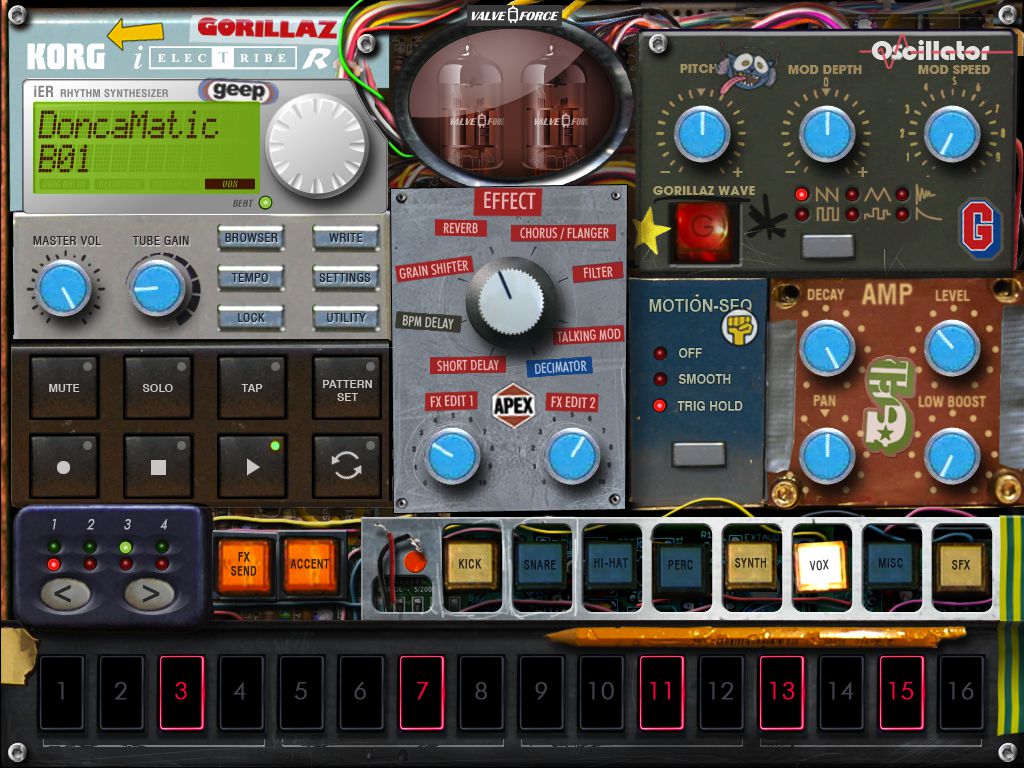The width and height of the screenshot is (1024, 768).
Task: Select the next part with the right arrow
Action: (149, 594)
